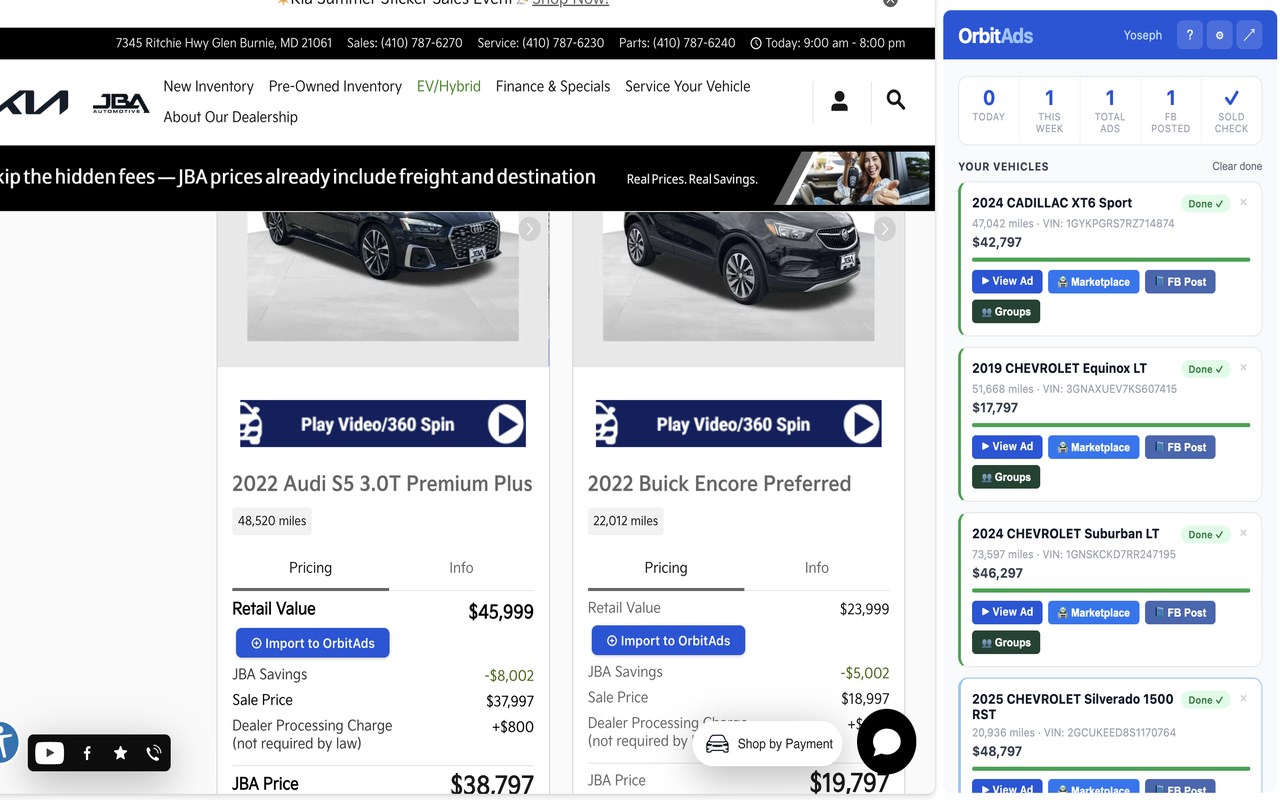Call the Sales number (410) 787-6270
The image size is (1280, 800).
click(405, 43)
